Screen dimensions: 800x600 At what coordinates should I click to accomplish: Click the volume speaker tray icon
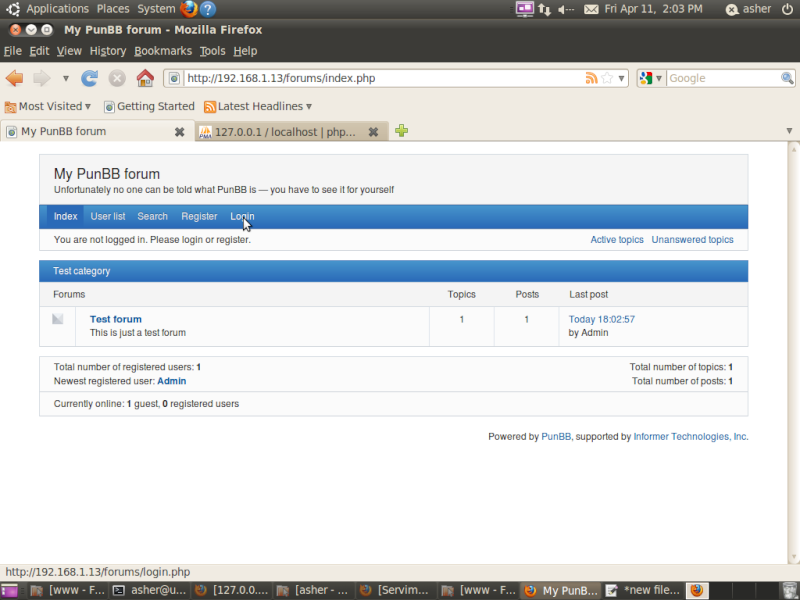point(565,9)
